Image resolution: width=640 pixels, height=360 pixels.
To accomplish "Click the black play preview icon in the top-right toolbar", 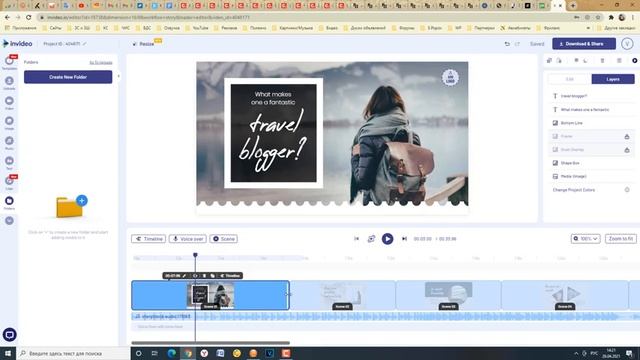I will pos(634,60).
